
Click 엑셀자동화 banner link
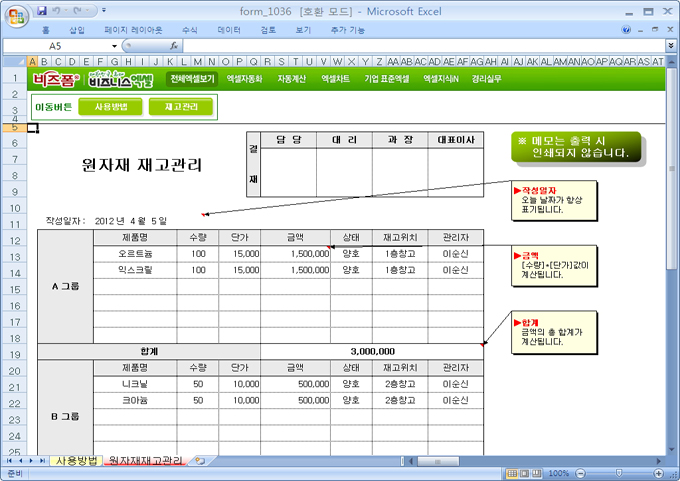(245, 79)
